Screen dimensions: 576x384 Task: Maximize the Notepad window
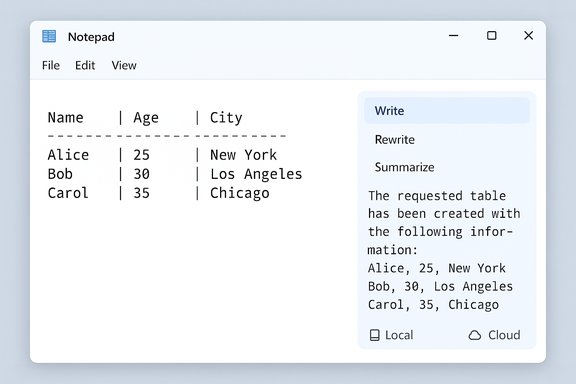click(492, 36)
